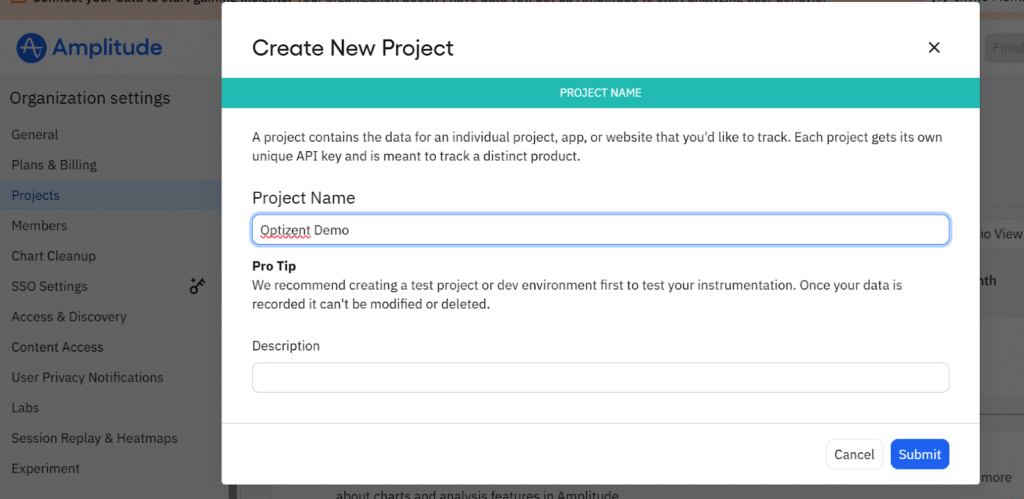Click the PROJECT NAME step header

tap(600, 93)
